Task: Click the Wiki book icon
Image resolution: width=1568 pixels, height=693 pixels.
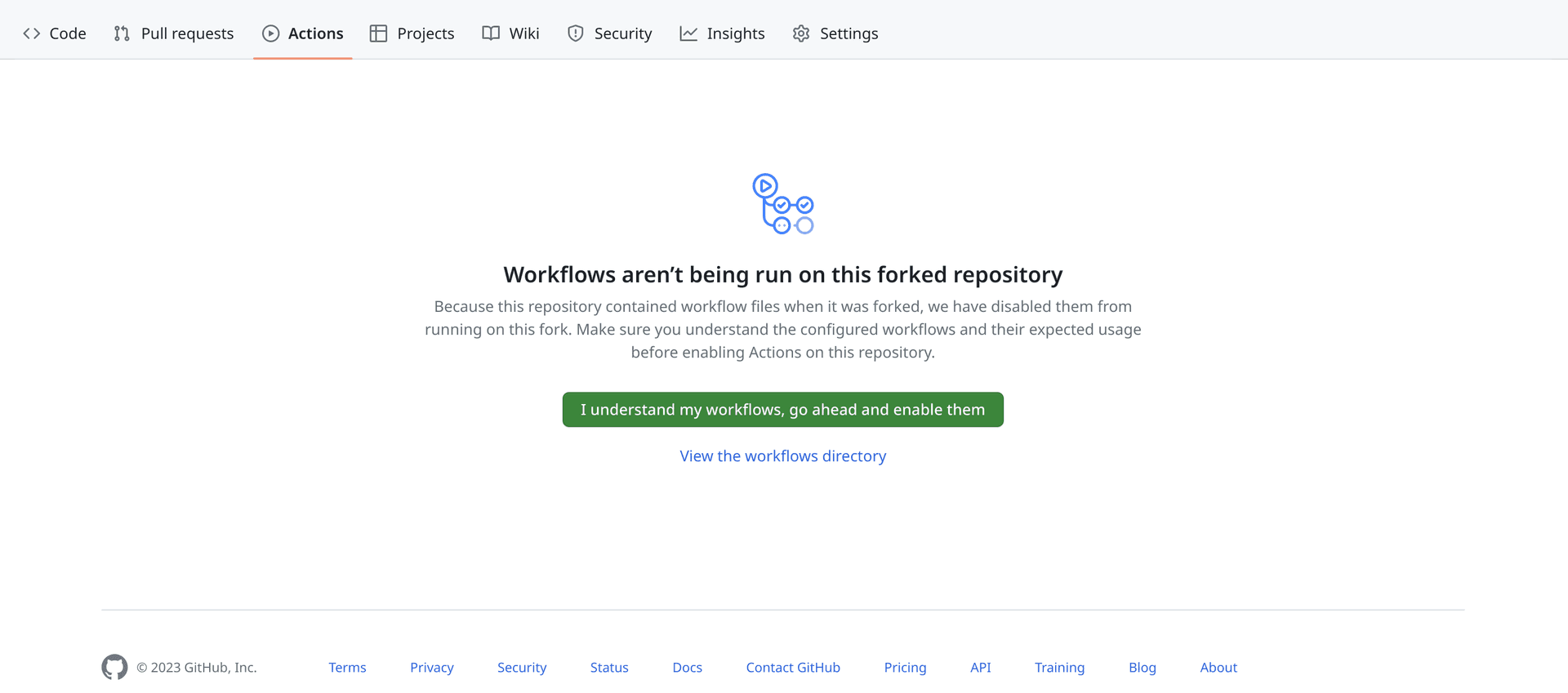Action: click(x=491, y=33)
